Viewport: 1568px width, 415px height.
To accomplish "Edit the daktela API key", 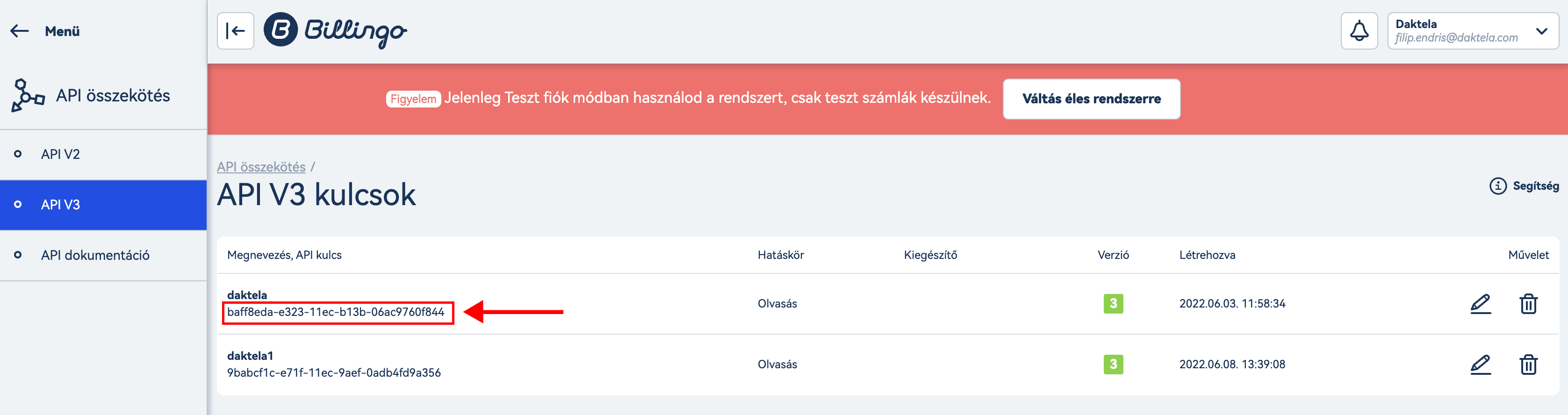I will point(1480,304).
